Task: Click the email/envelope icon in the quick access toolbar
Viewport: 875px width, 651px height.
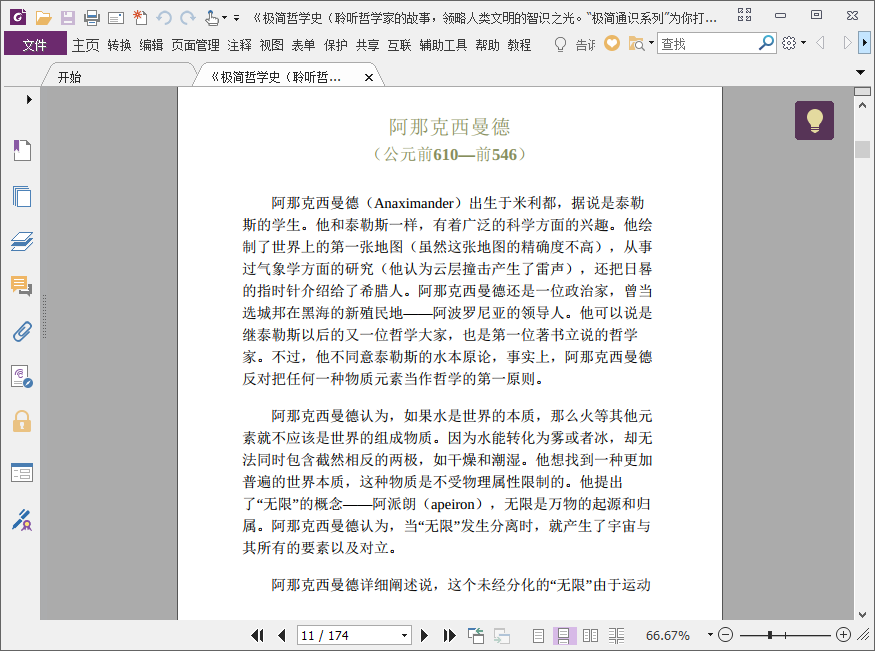Action: coord(116,18)
